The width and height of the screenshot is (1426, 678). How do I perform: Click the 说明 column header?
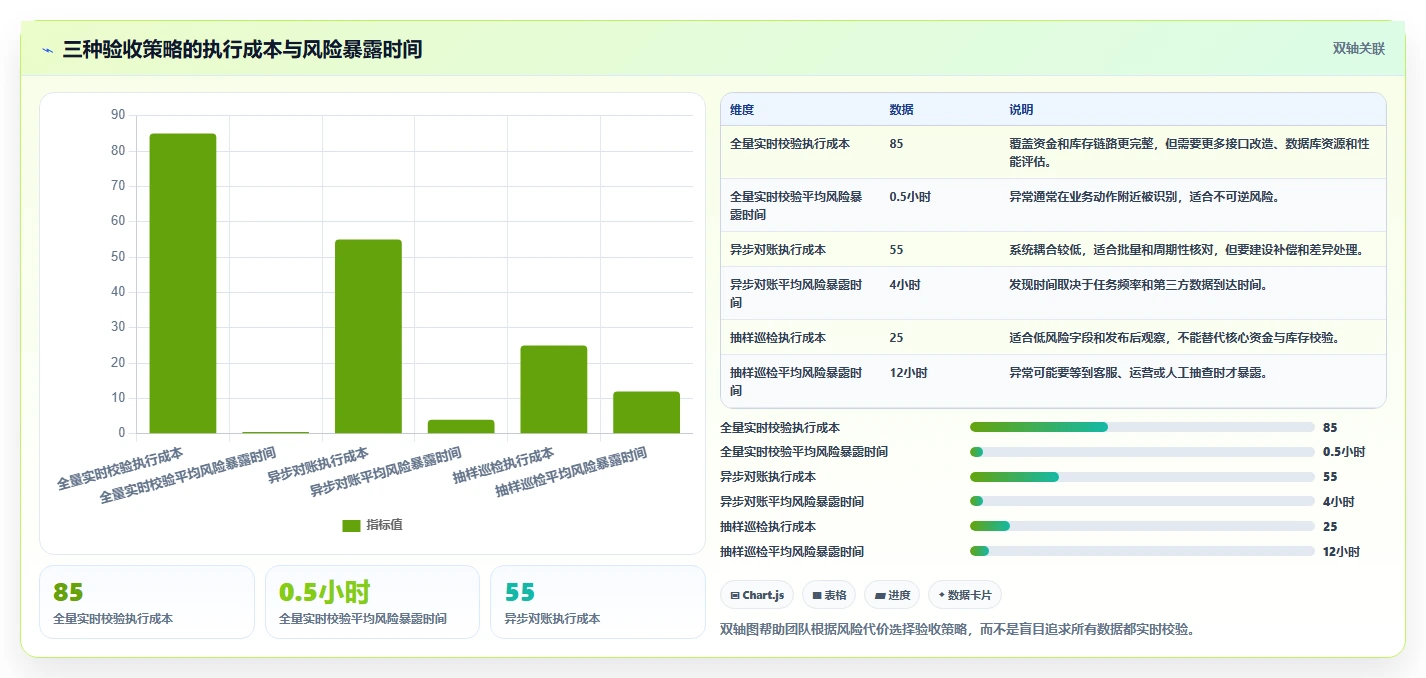pos(1021,110)
